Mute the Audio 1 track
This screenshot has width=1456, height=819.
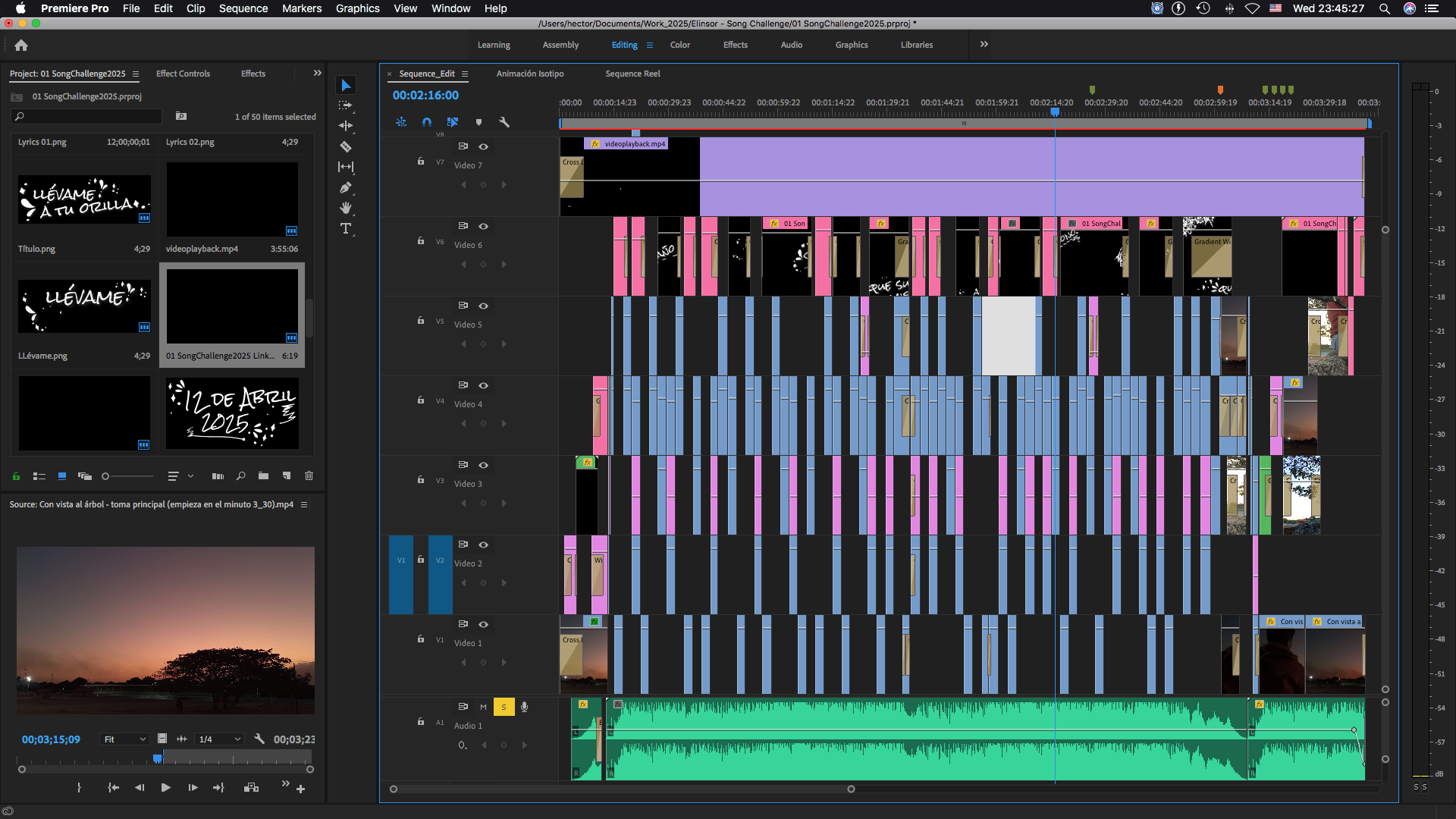coord(483,707)
